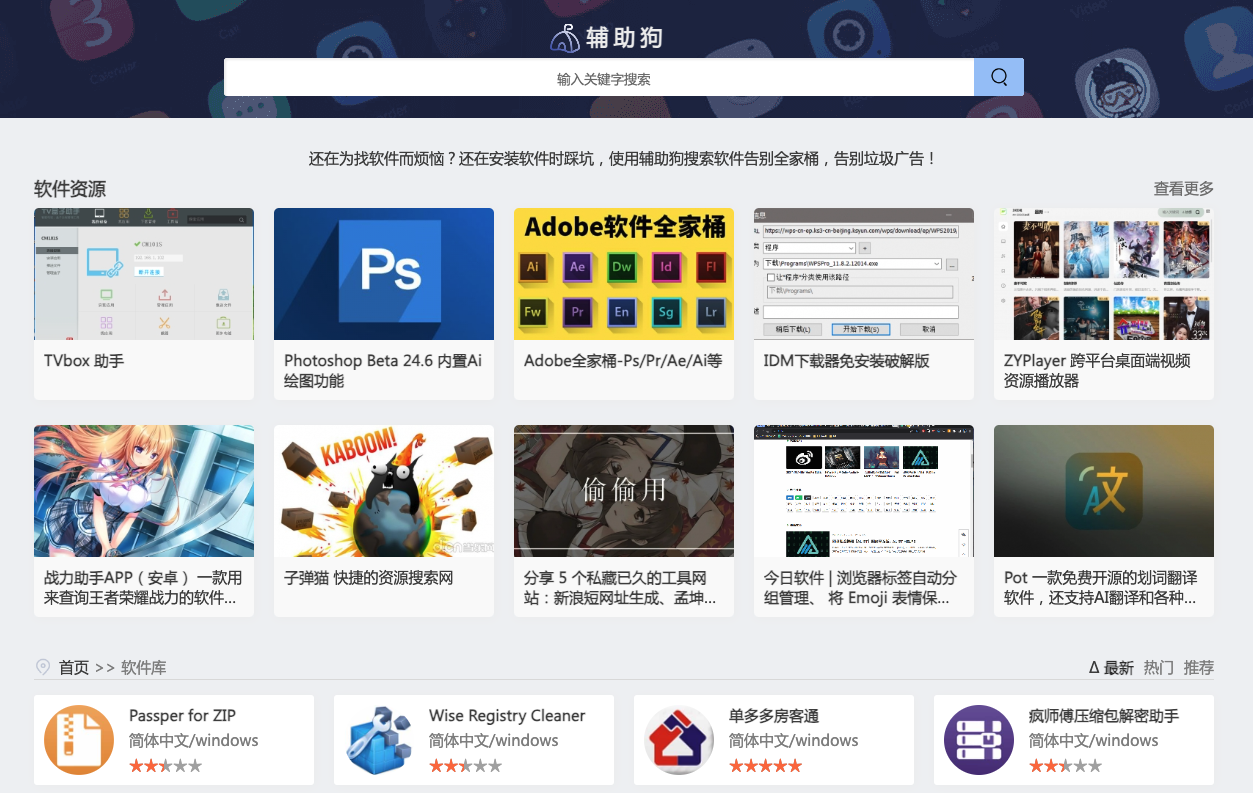This screenshot has width=1253, height=793.
Task: Open the ZYPlayer video player thumbnail
Action: tap(1104, 274)
